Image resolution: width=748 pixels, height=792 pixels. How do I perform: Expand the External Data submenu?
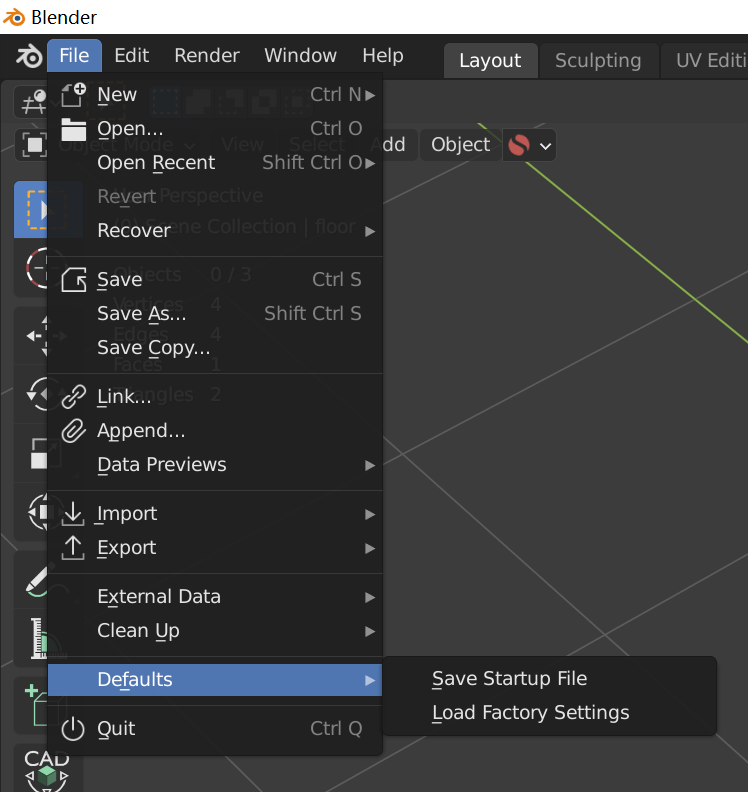click(215, 597)
